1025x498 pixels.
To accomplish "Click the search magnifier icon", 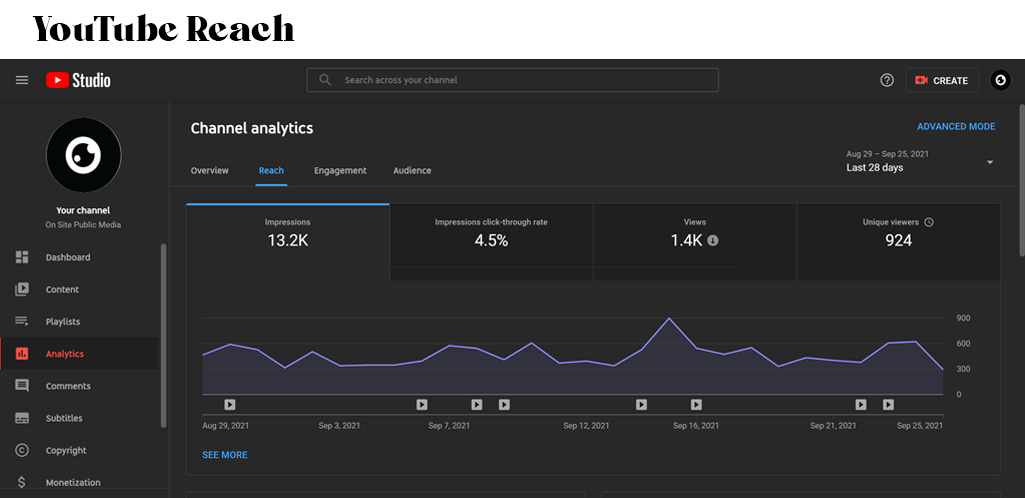I will tap(325, 80).
